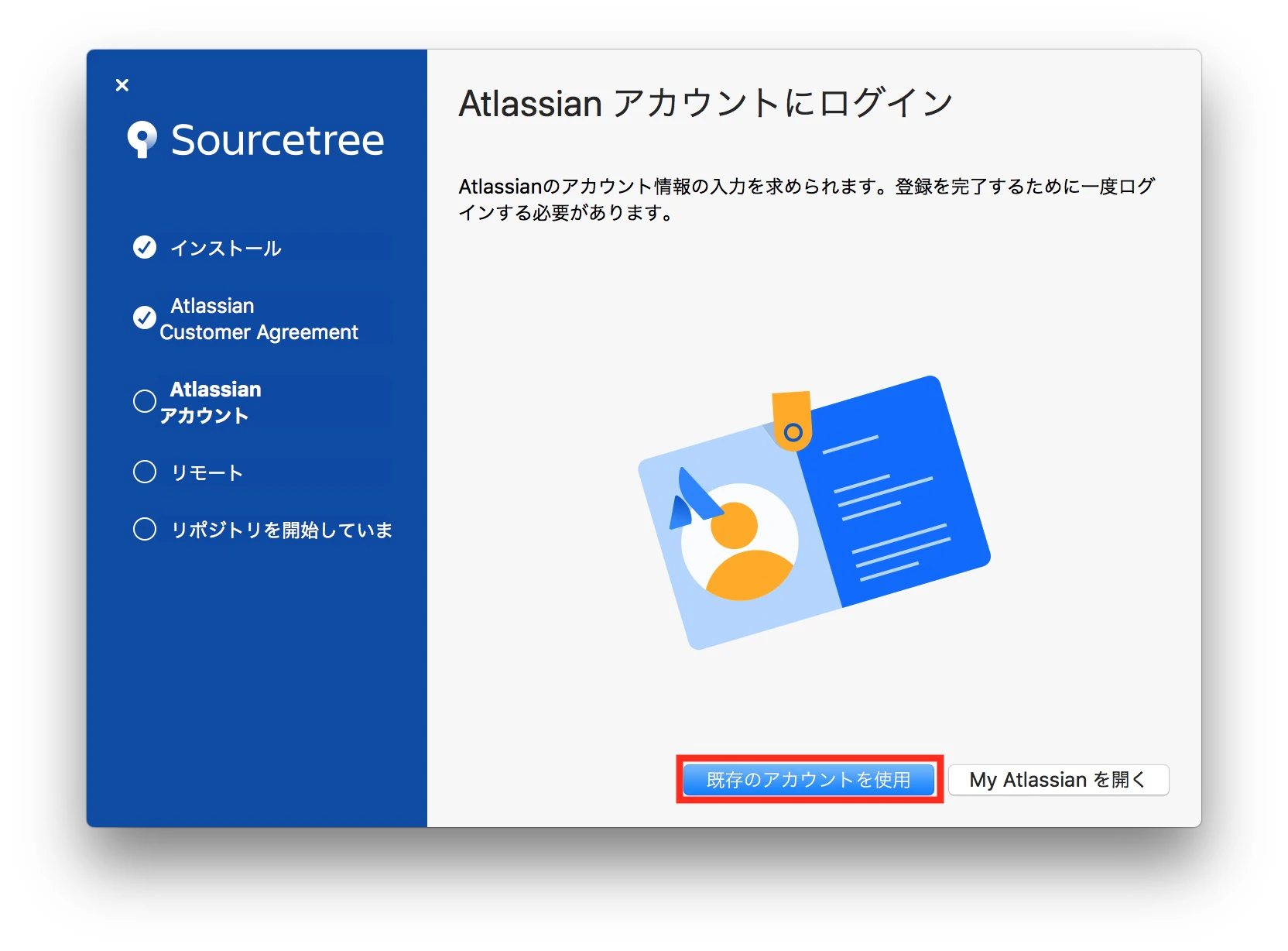Image resolution: width=1288 pixels, height=951 pixels.
Task: Close the Sourcetree setup window with X
Action: (x=122, y=85)
